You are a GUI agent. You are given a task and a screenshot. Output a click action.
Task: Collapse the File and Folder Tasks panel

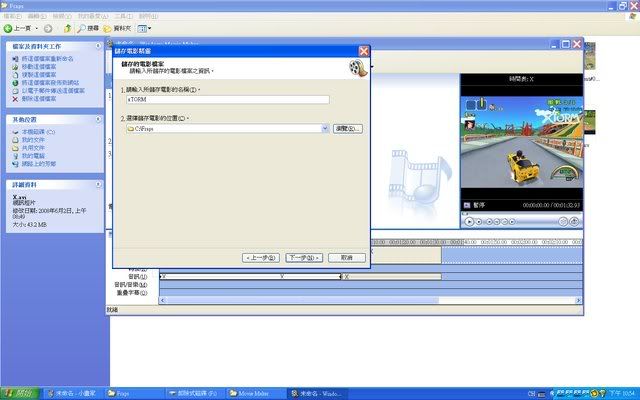(99, 46)
